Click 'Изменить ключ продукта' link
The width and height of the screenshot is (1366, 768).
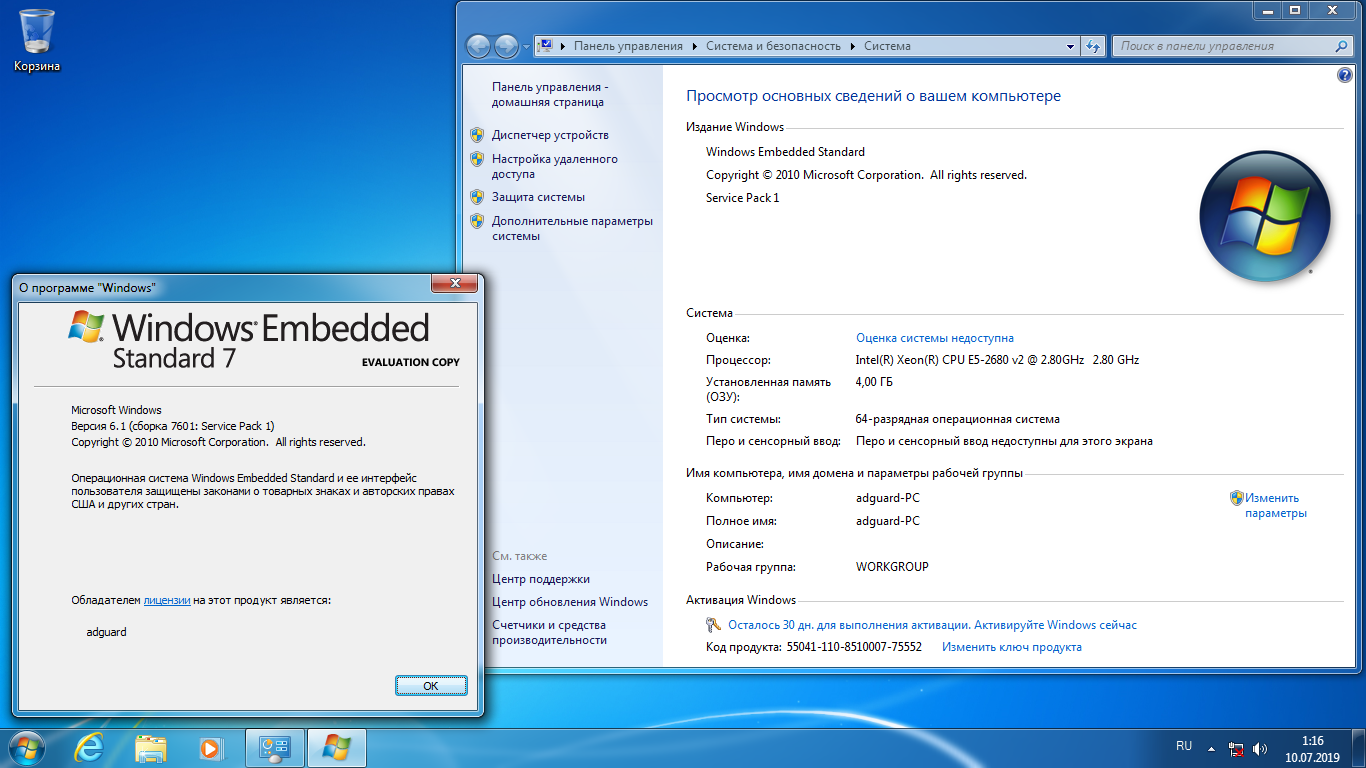click(1012, 647)
